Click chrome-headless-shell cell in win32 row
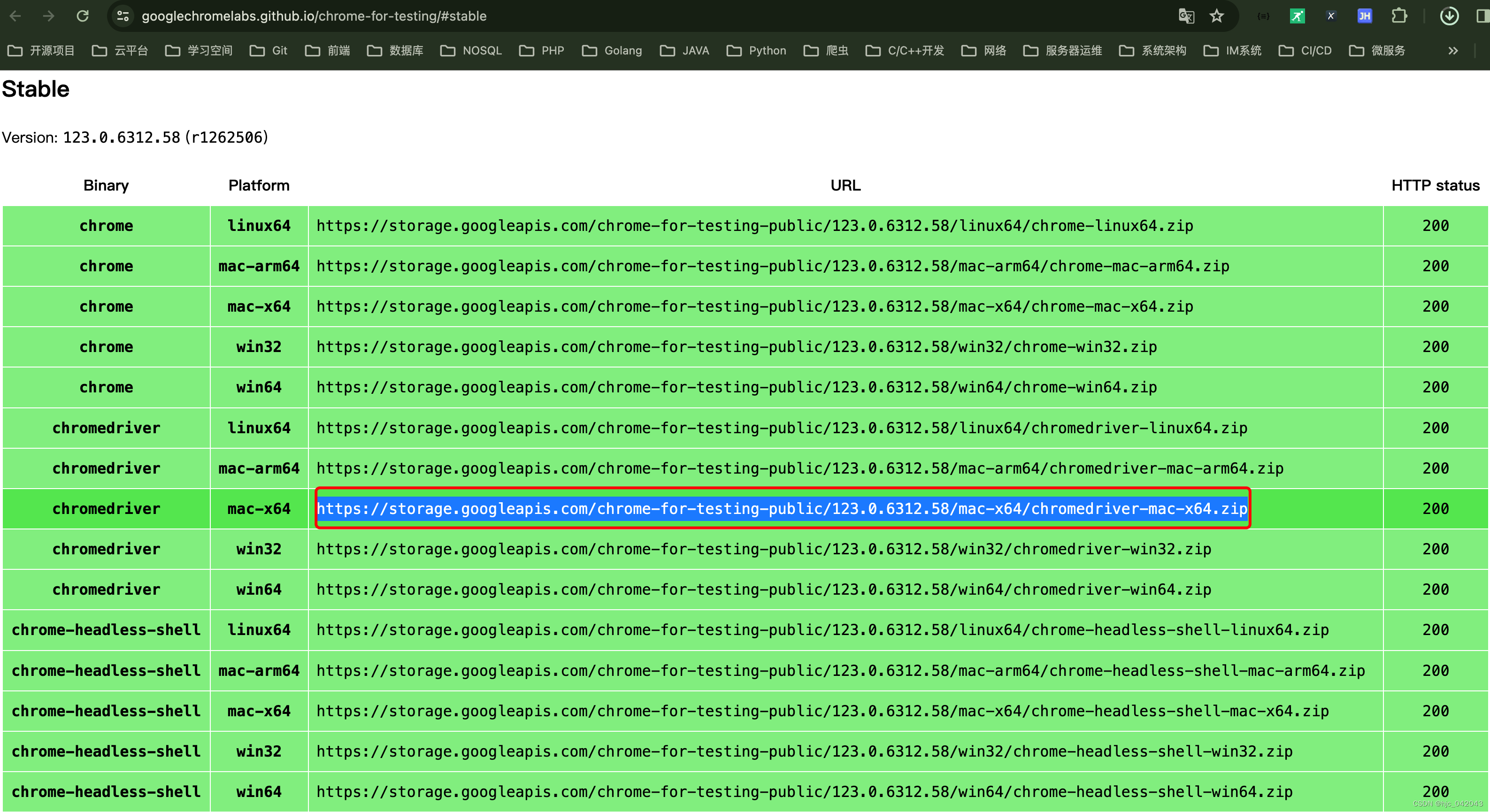 (106, 751)
